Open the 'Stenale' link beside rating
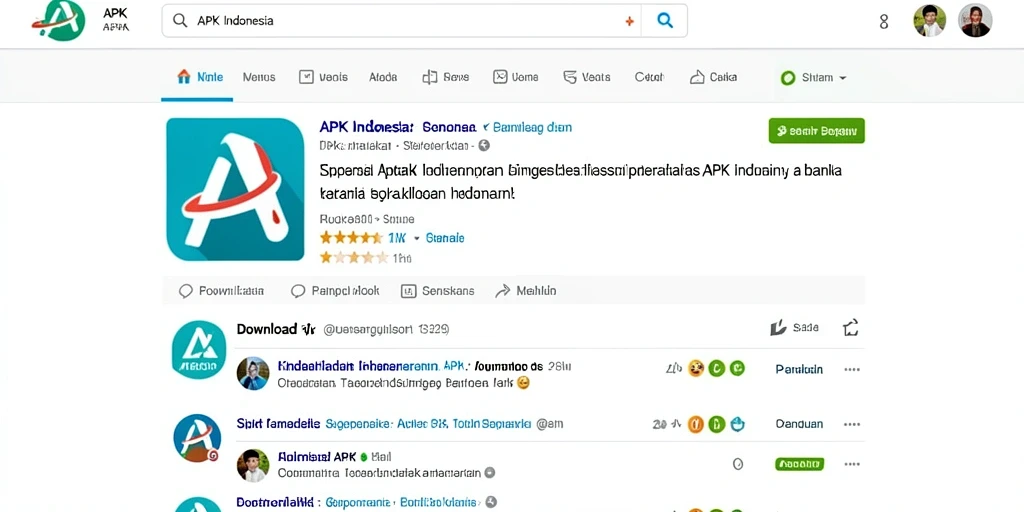 445,238
